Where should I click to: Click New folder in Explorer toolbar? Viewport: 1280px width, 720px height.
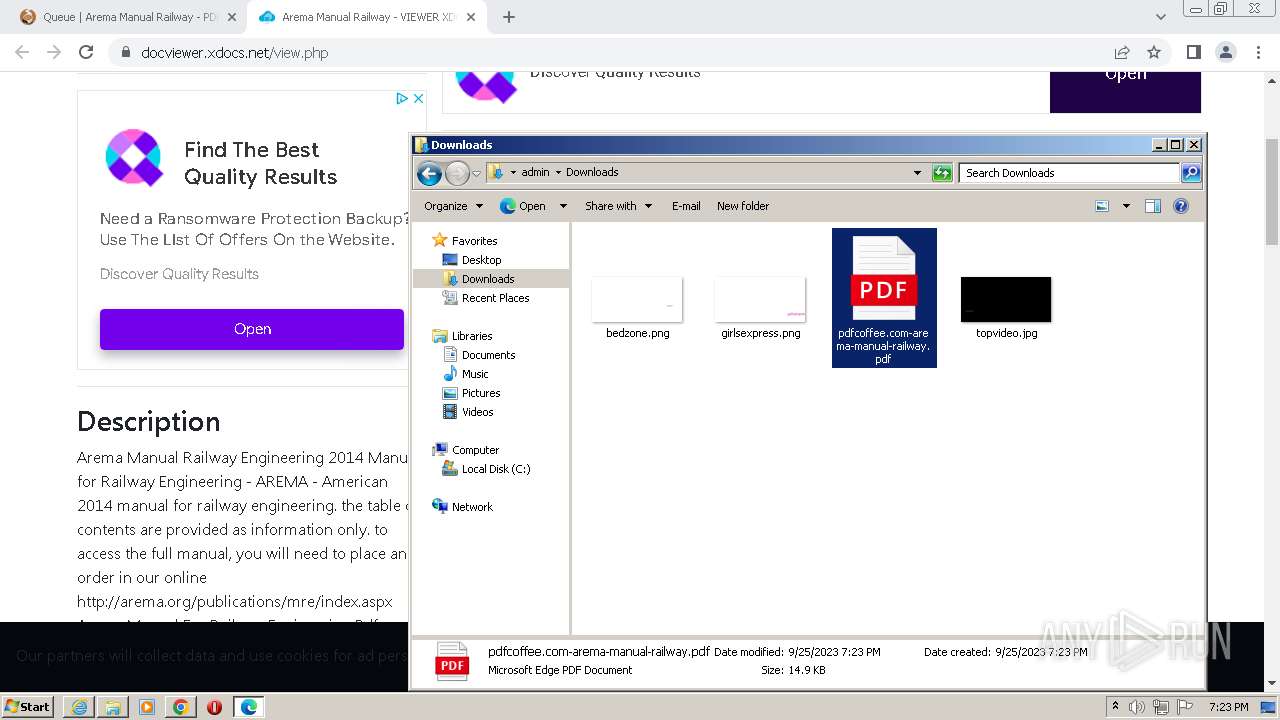(743, 206)
